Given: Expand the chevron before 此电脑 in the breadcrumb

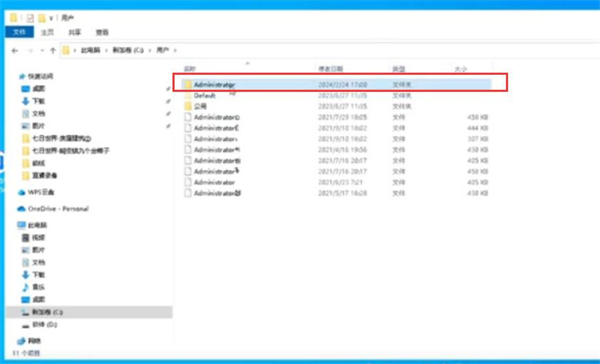Looking at the screenshot, I should 75,50.
